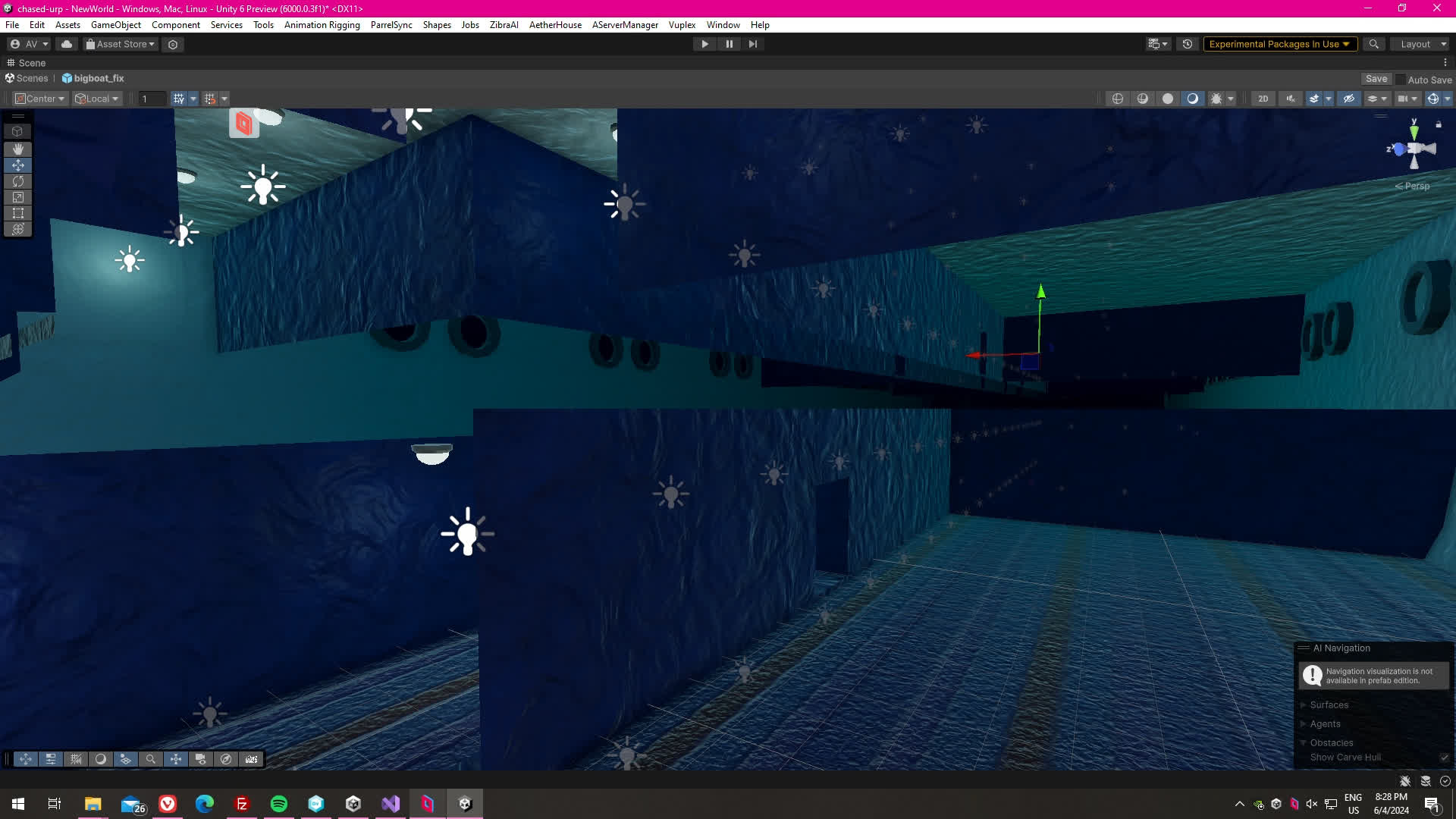The image size is (1456, 819).
Task: Click the cloud services icon
Action: click(67, 44)
